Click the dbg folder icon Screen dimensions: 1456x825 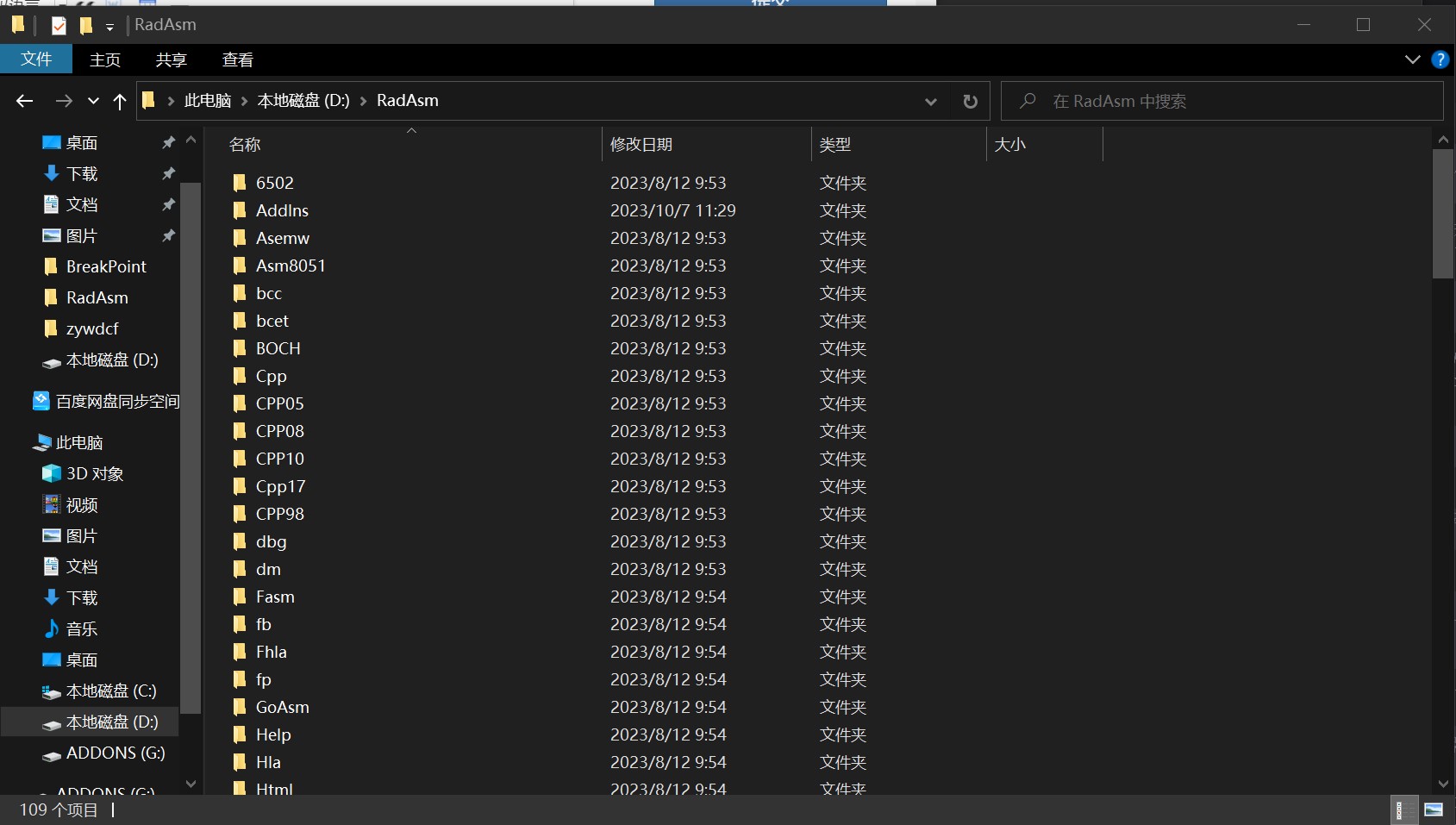(240, 541)
